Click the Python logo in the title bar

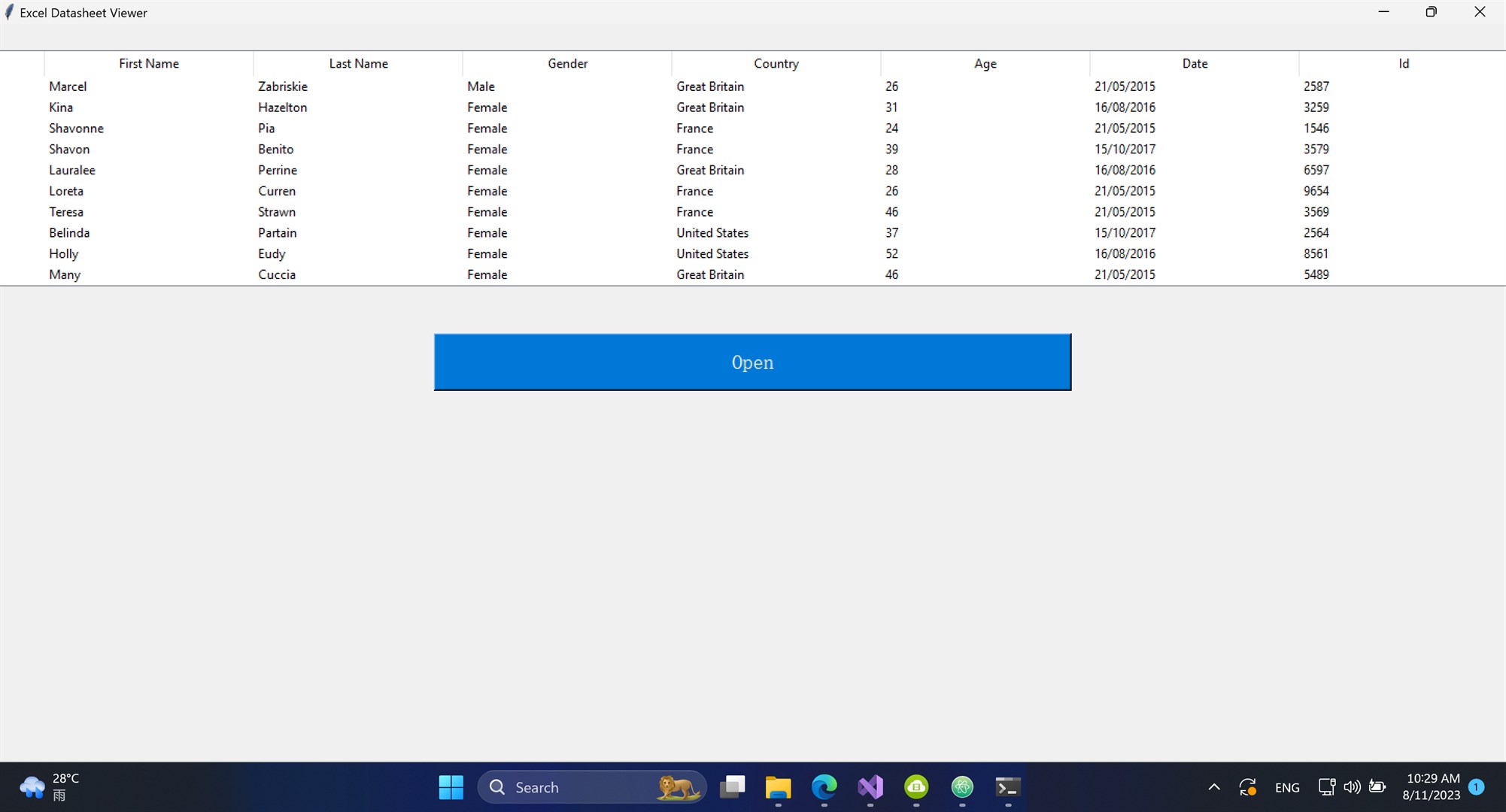click(9, 12)
